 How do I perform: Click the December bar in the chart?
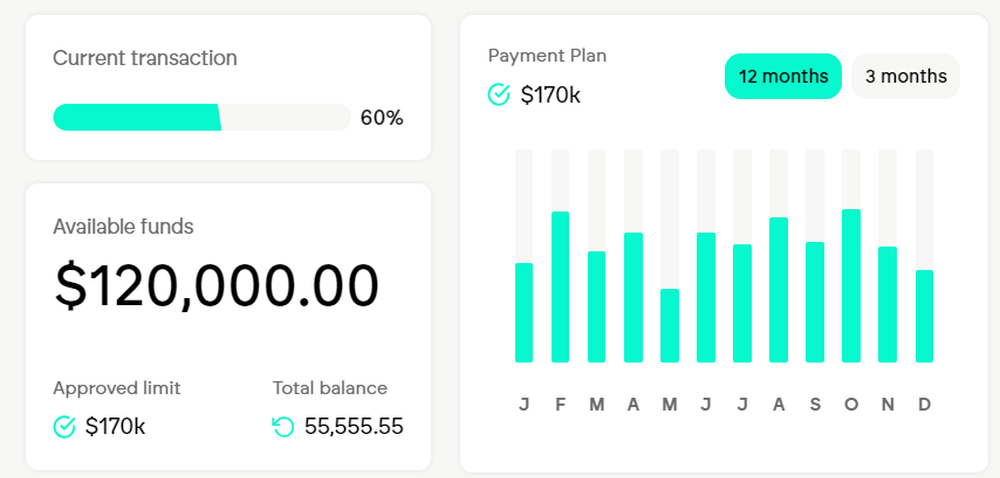(x=924, y=316)
